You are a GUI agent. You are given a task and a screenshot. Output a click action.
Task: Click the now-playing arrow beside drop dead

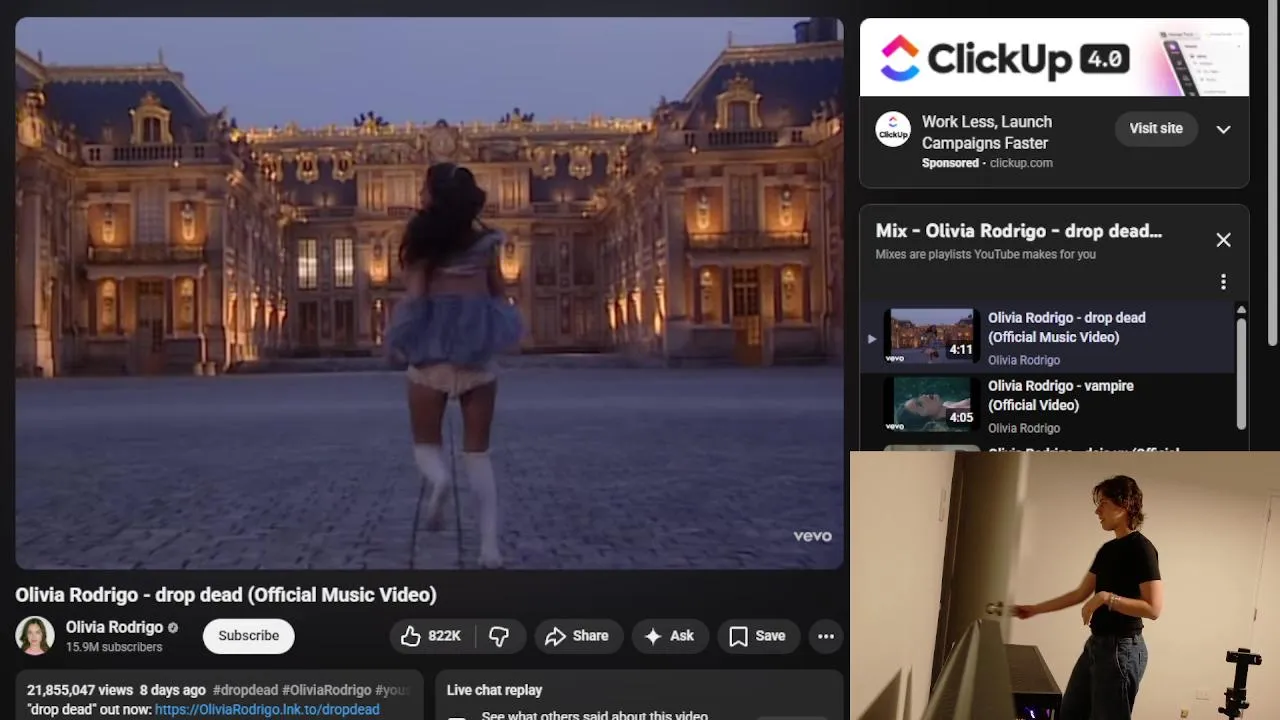[872, 338]
